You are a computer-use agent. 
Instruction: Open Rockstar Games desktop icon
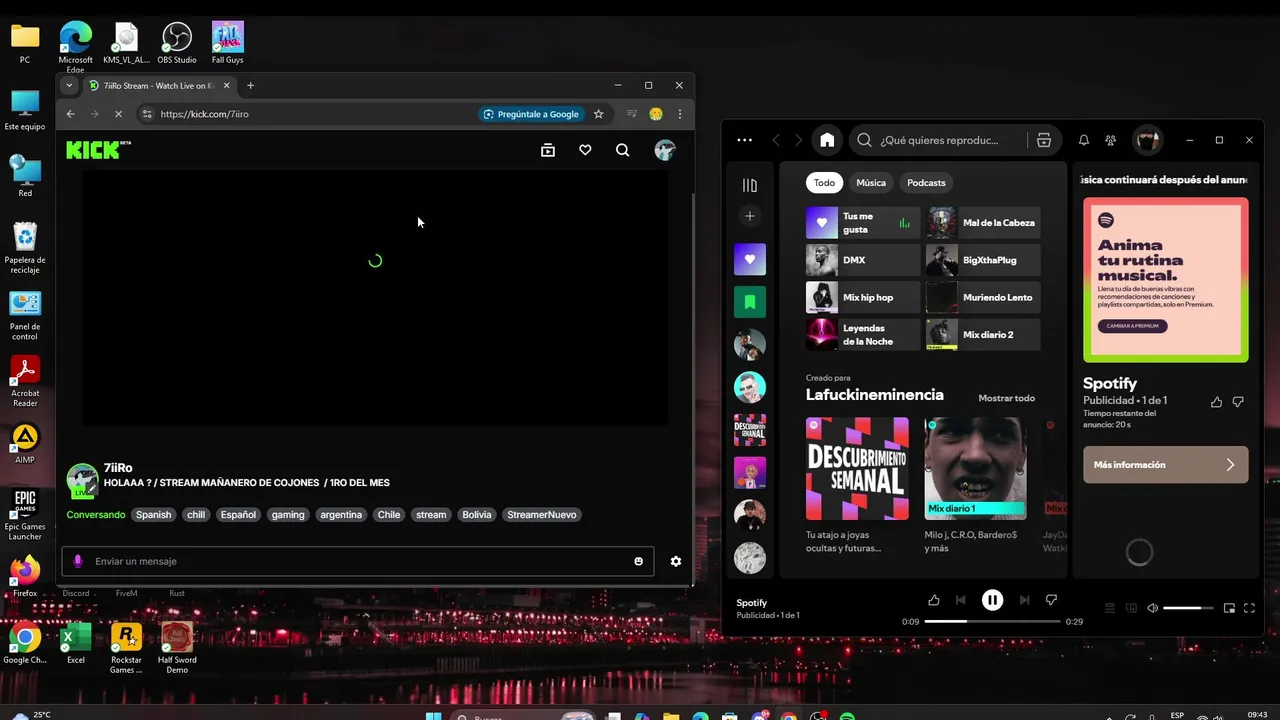click(126, 648)
